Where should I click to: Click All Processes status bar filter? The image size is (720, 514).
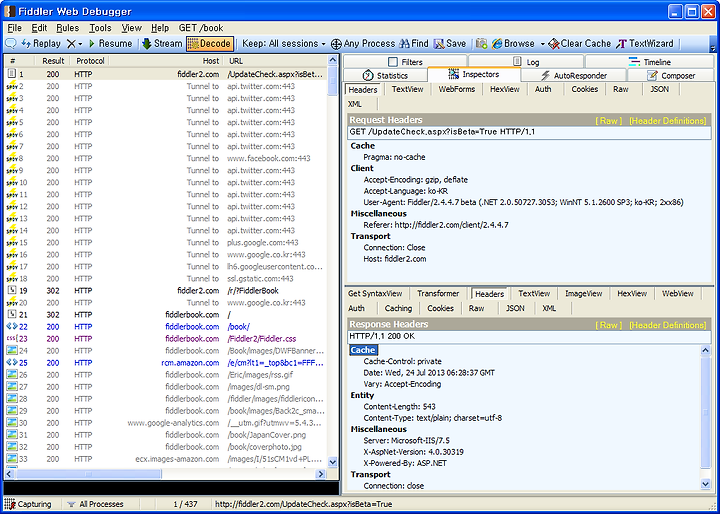[x=96, y=504]
